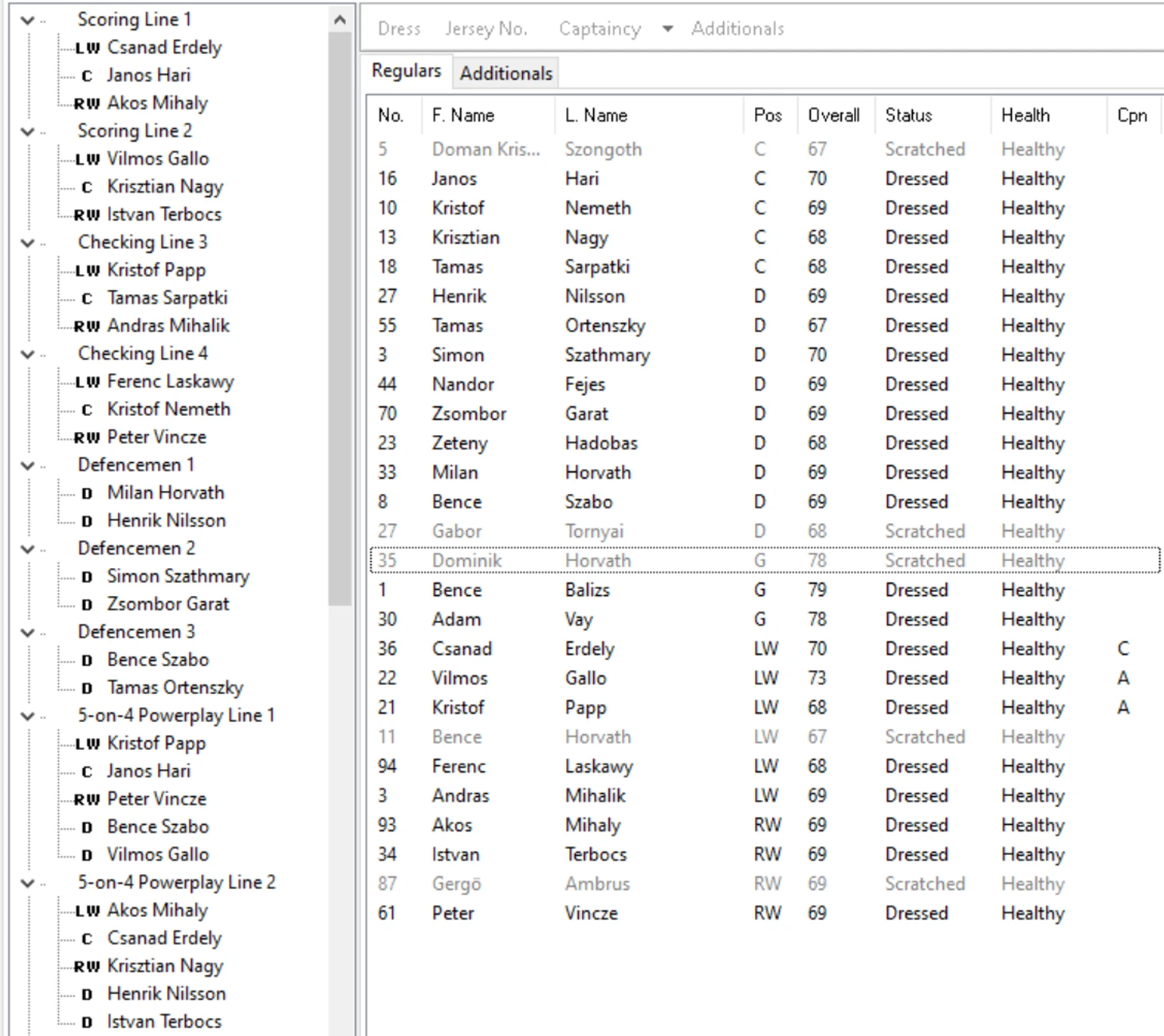This screenshot has height=1036, width=1164.
Task: Collapse the Defencemen 2 tree node
Action: tap(28, 549)
